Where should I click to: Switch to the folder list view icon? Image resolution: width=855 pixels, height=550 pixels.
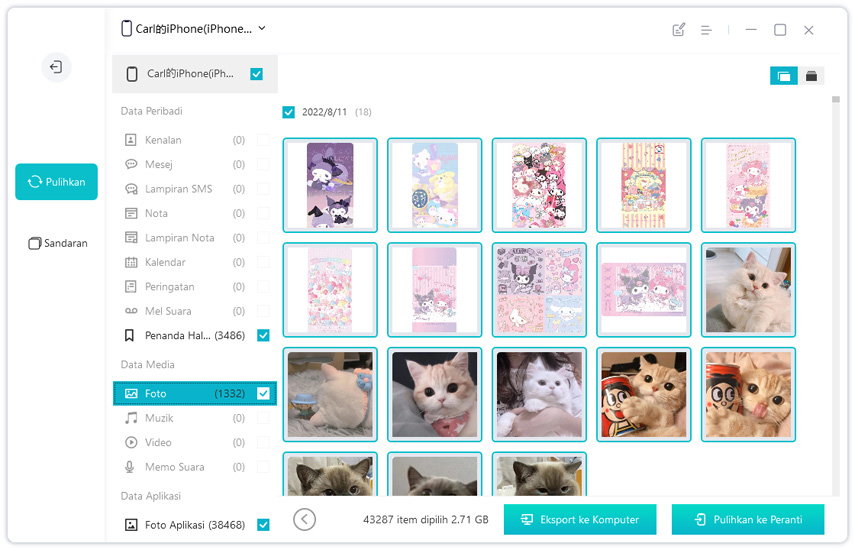click(811, 76)
